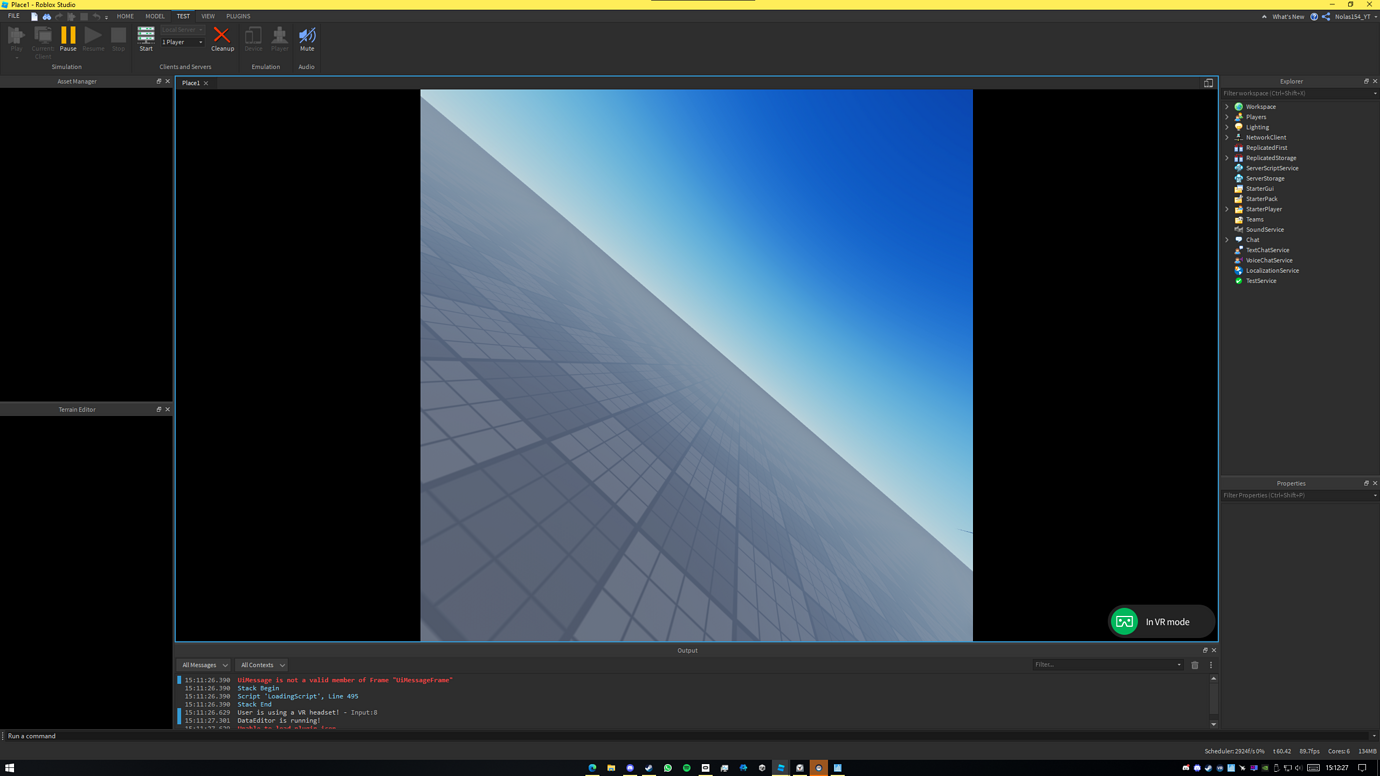Switch to the VIEW ribbon tab
This screenshot has width=1380, height=776.
[208, 16]
